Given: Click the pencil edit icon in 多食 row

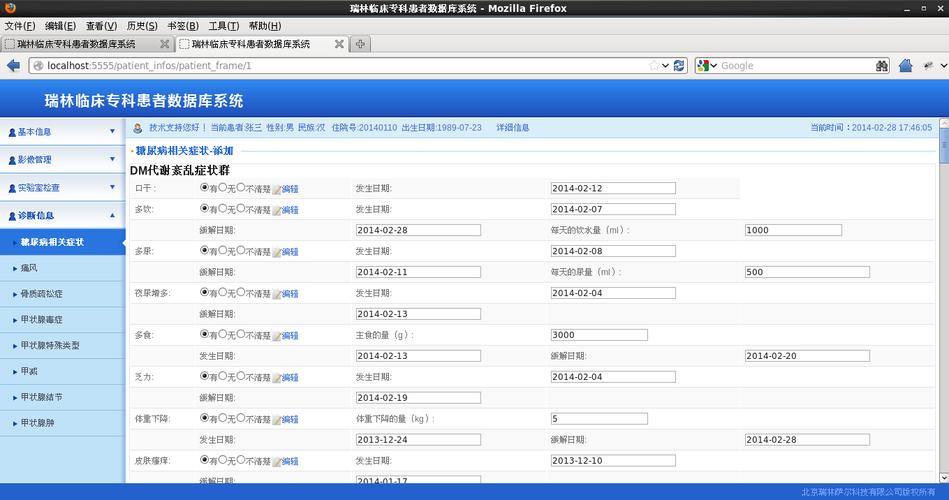Looking at the screenshot, I should click(x=277, y=336).
